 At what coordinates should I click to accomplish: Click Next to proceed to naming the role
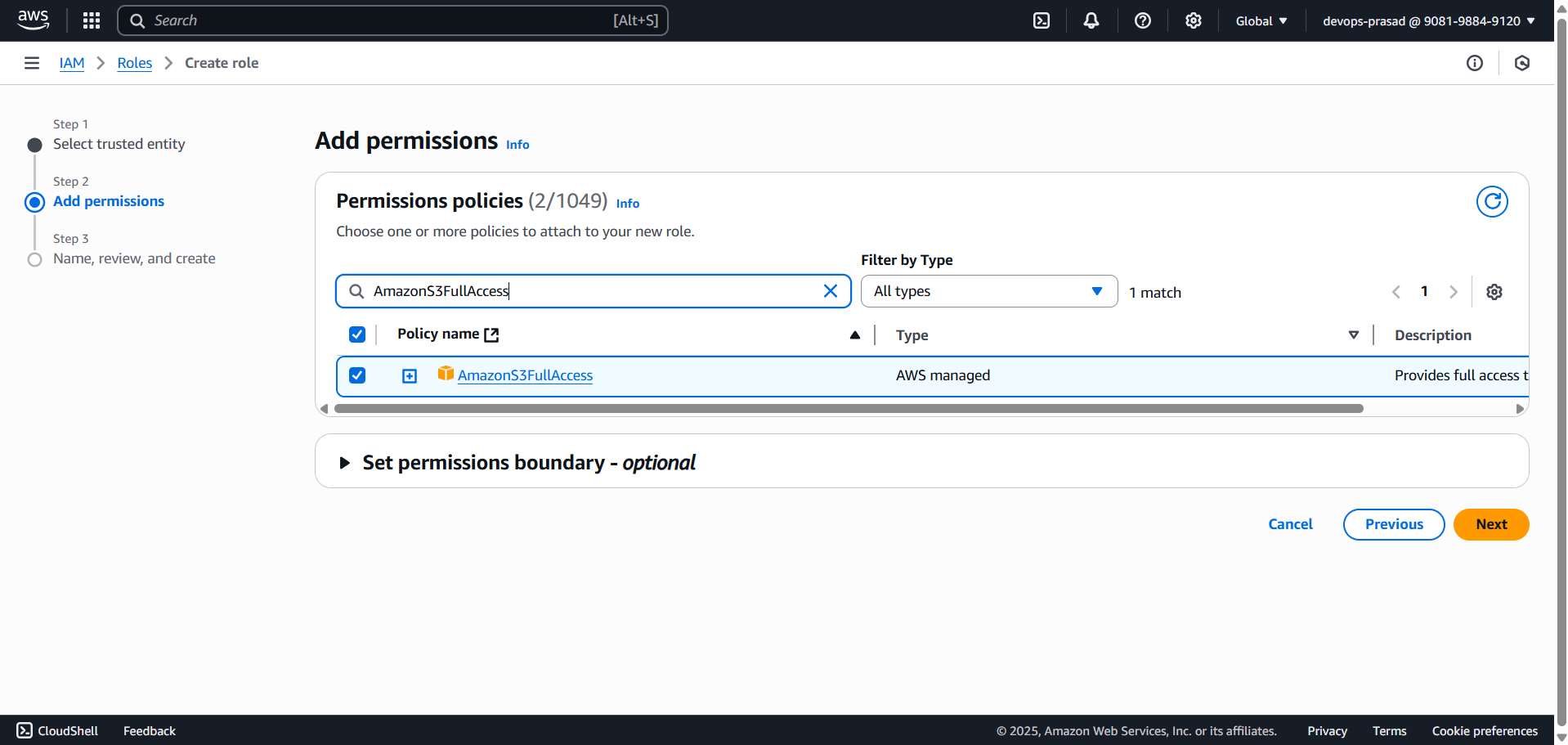[x=1490, y=524]
